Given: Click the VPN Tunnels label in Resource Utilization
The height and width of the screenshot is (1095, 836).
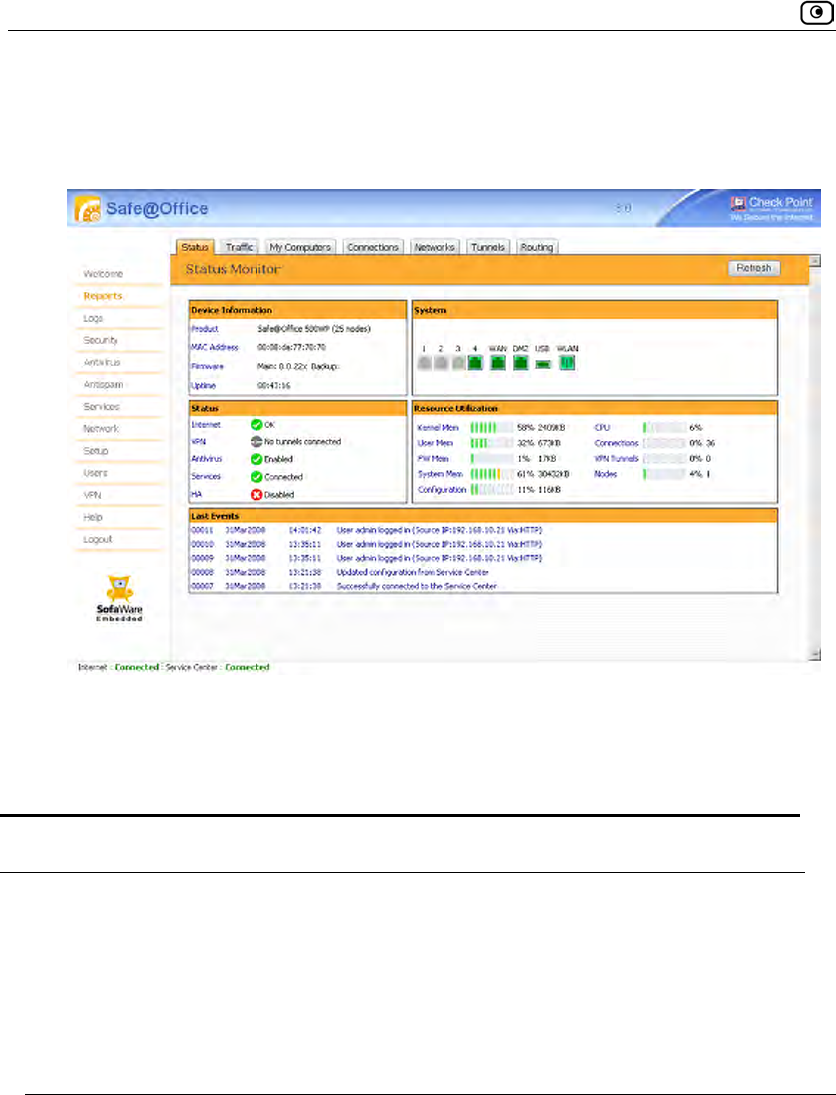Looking at the screenshot, I should point(617,459).
